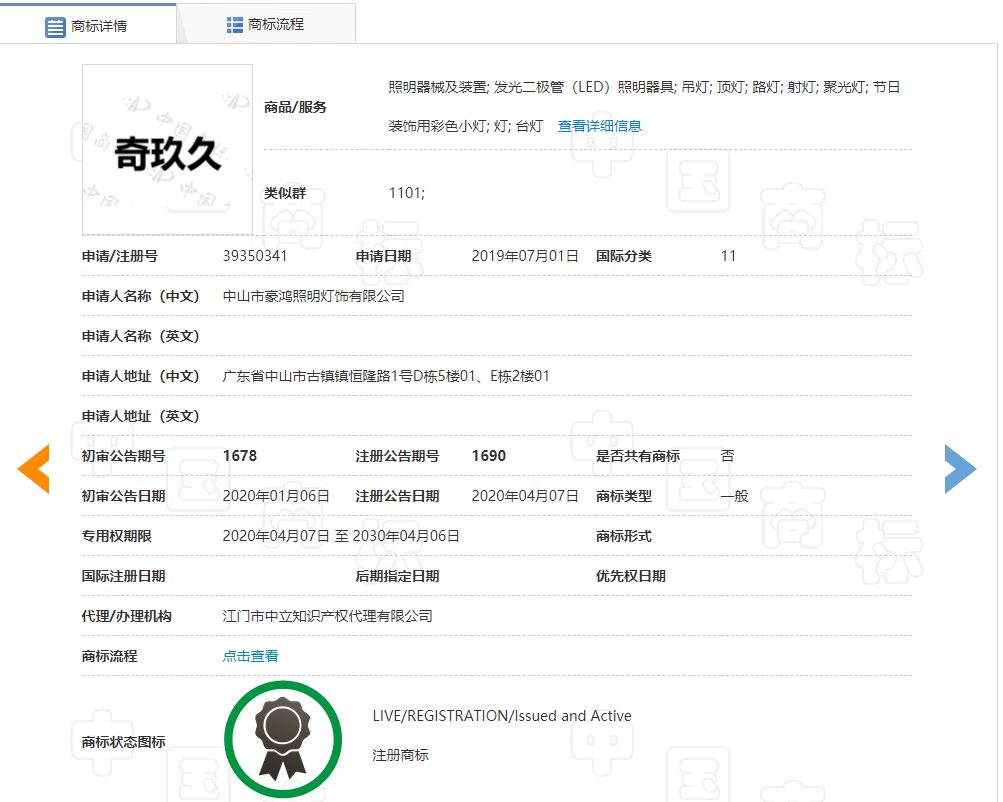Click registration number 39350341

click(255, 256)
